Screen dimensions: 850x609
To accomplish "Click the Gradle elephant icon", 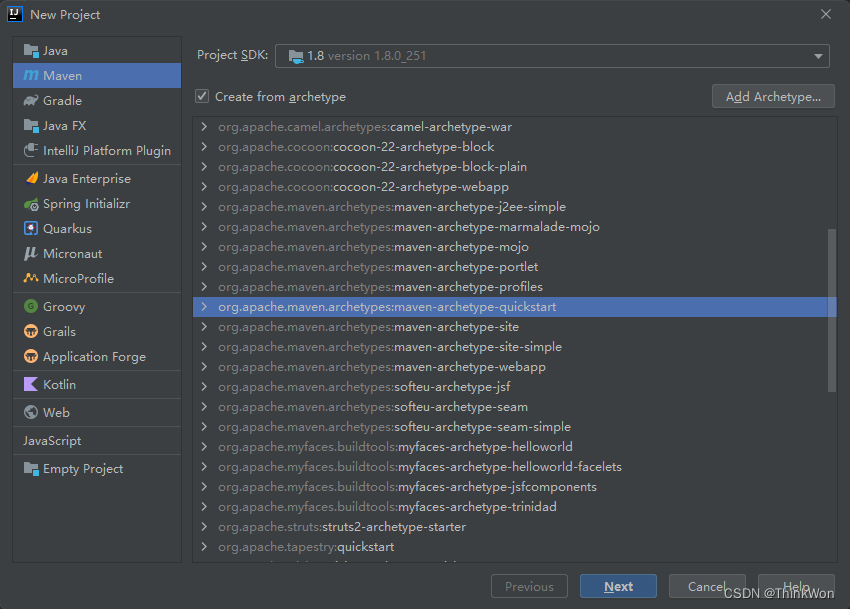I will [31, 100].
